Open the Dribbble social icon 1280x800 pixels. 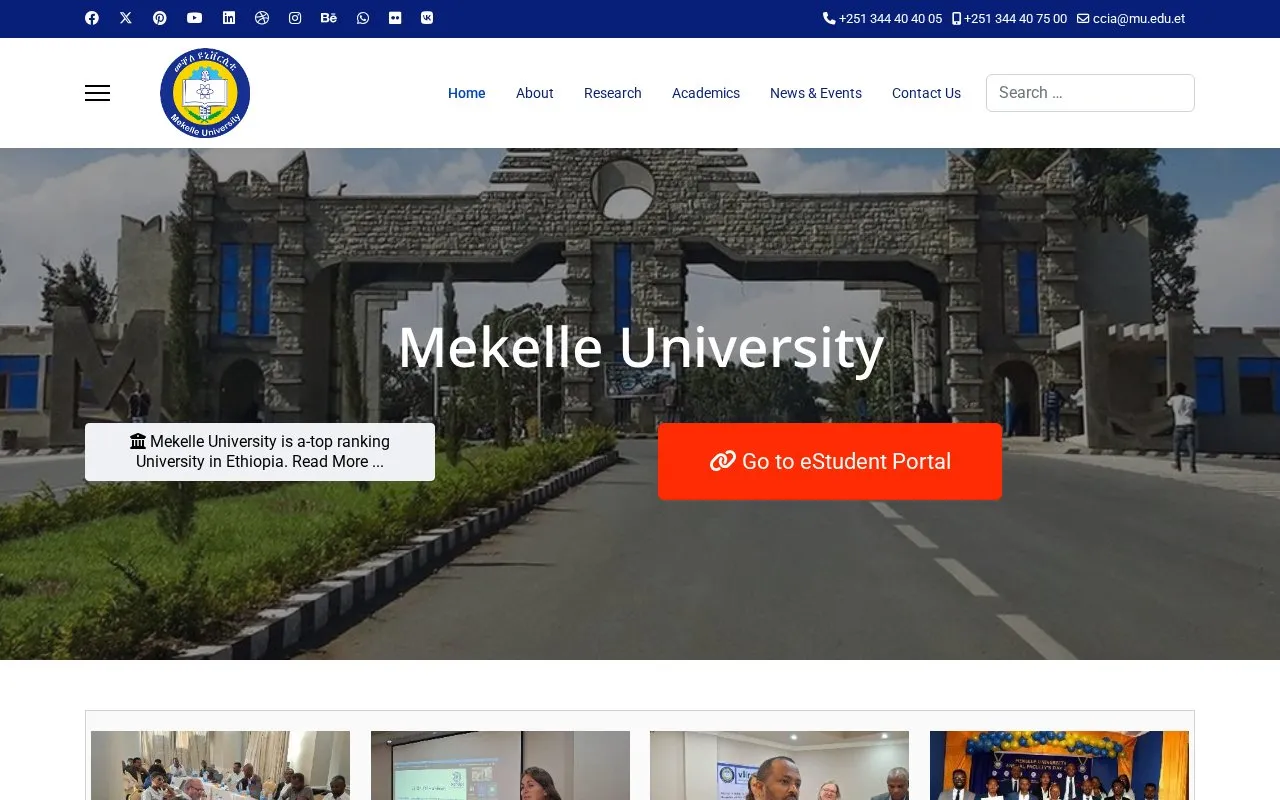(x=262, y=18)
